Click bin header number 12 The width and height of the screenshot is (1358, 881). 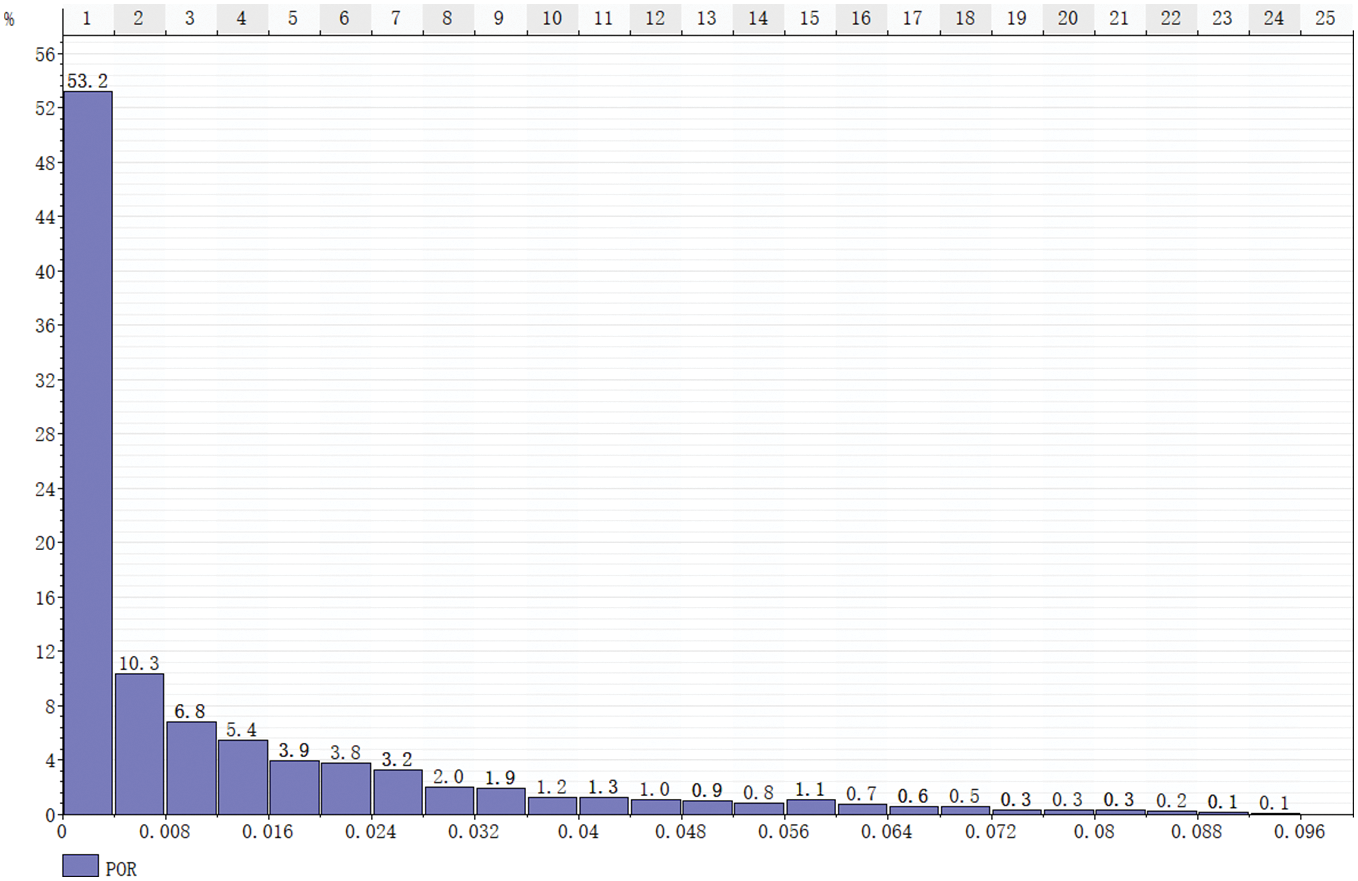(655, 18)
